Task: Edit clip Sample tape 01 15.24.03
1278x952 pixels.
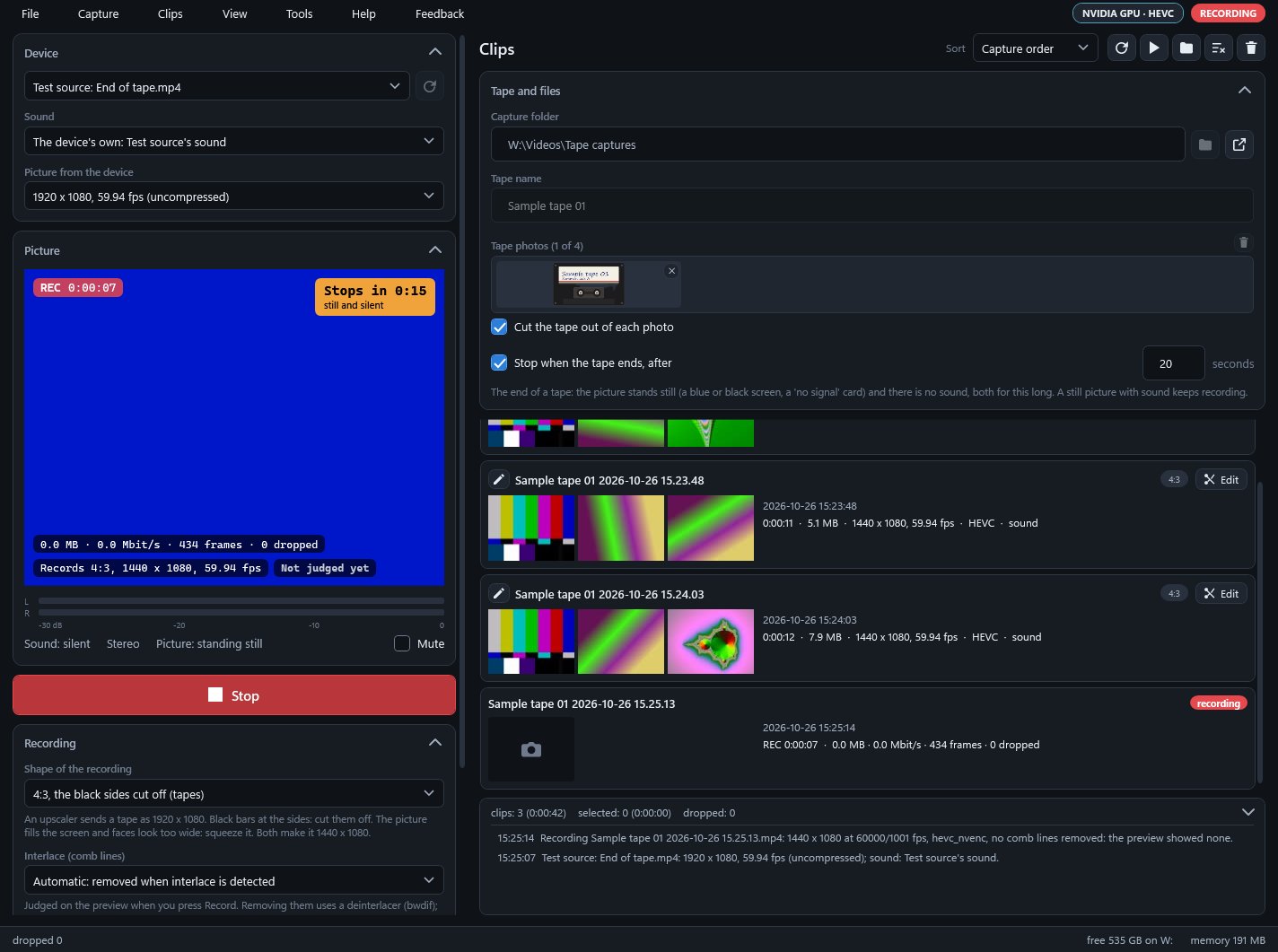Action: (x=1221, y=593)
